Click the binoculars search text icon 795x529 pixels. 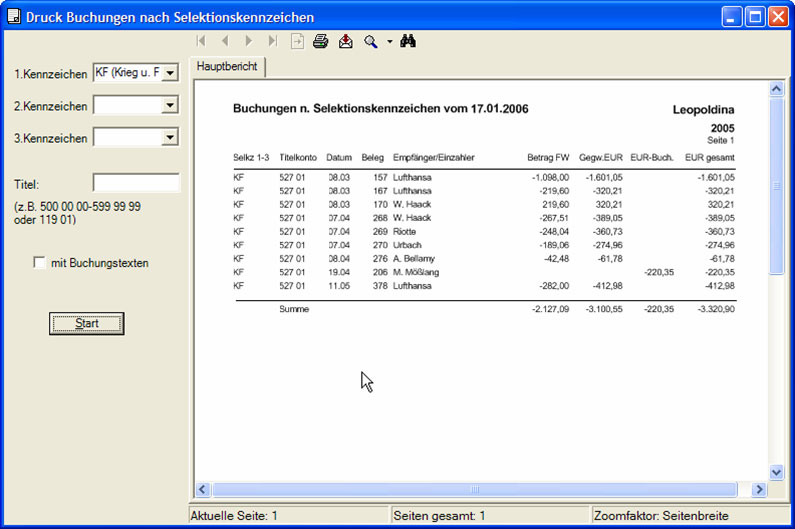[407, 41]
